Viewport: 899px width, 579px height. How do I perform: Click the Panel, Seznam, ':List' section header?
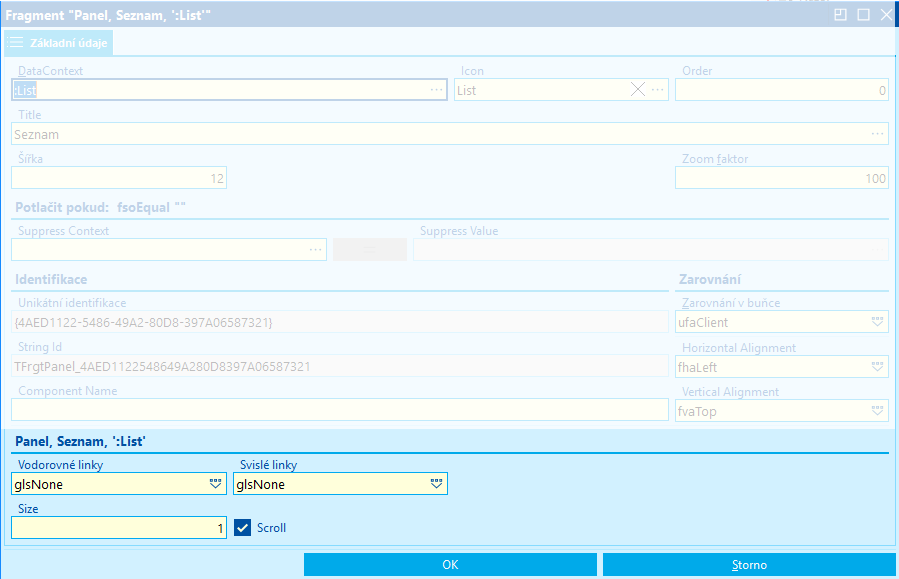(x=80, y=441)
